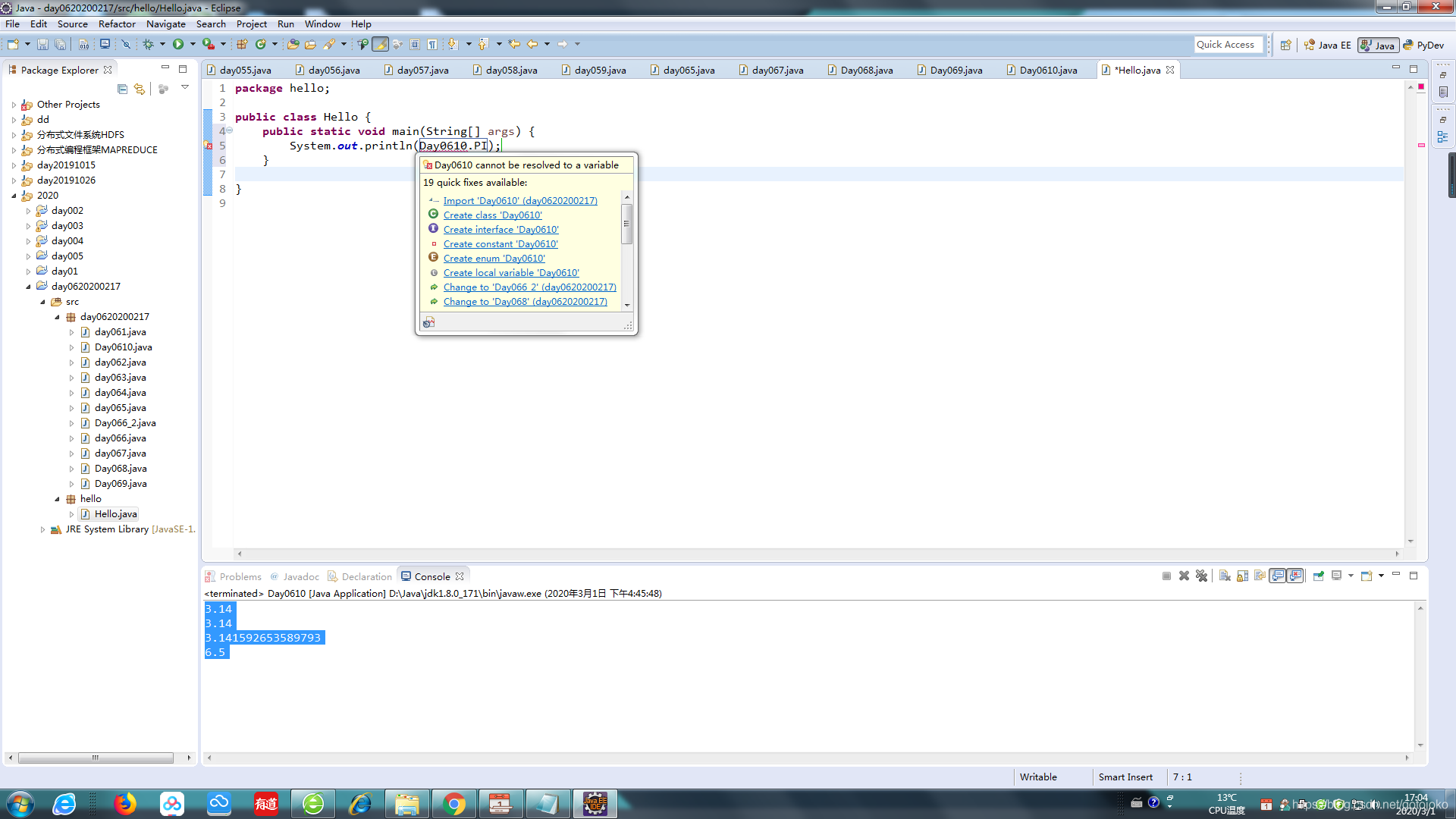1456x819 pixels.
Task: Toggle Scroll Lock in Console
Action: [1242, 576]
